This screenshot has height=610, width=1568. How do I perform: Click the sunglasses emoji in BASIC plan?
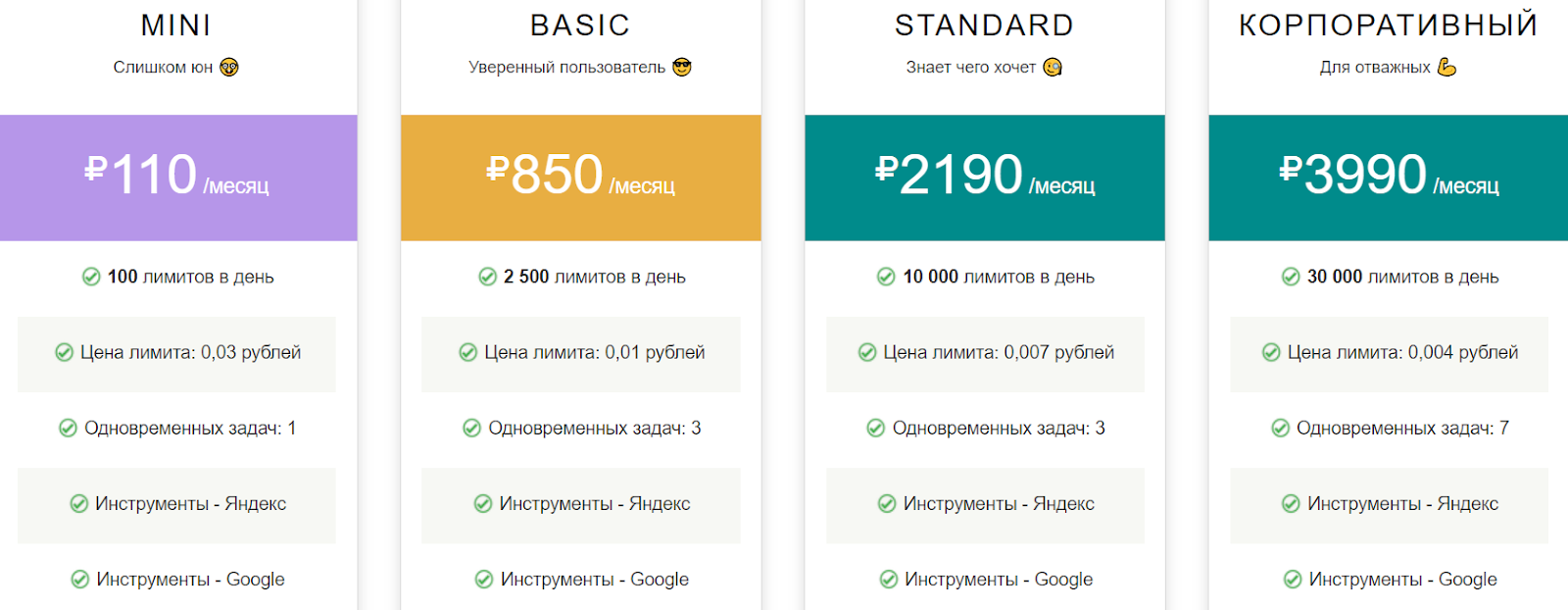pos(682,68)
